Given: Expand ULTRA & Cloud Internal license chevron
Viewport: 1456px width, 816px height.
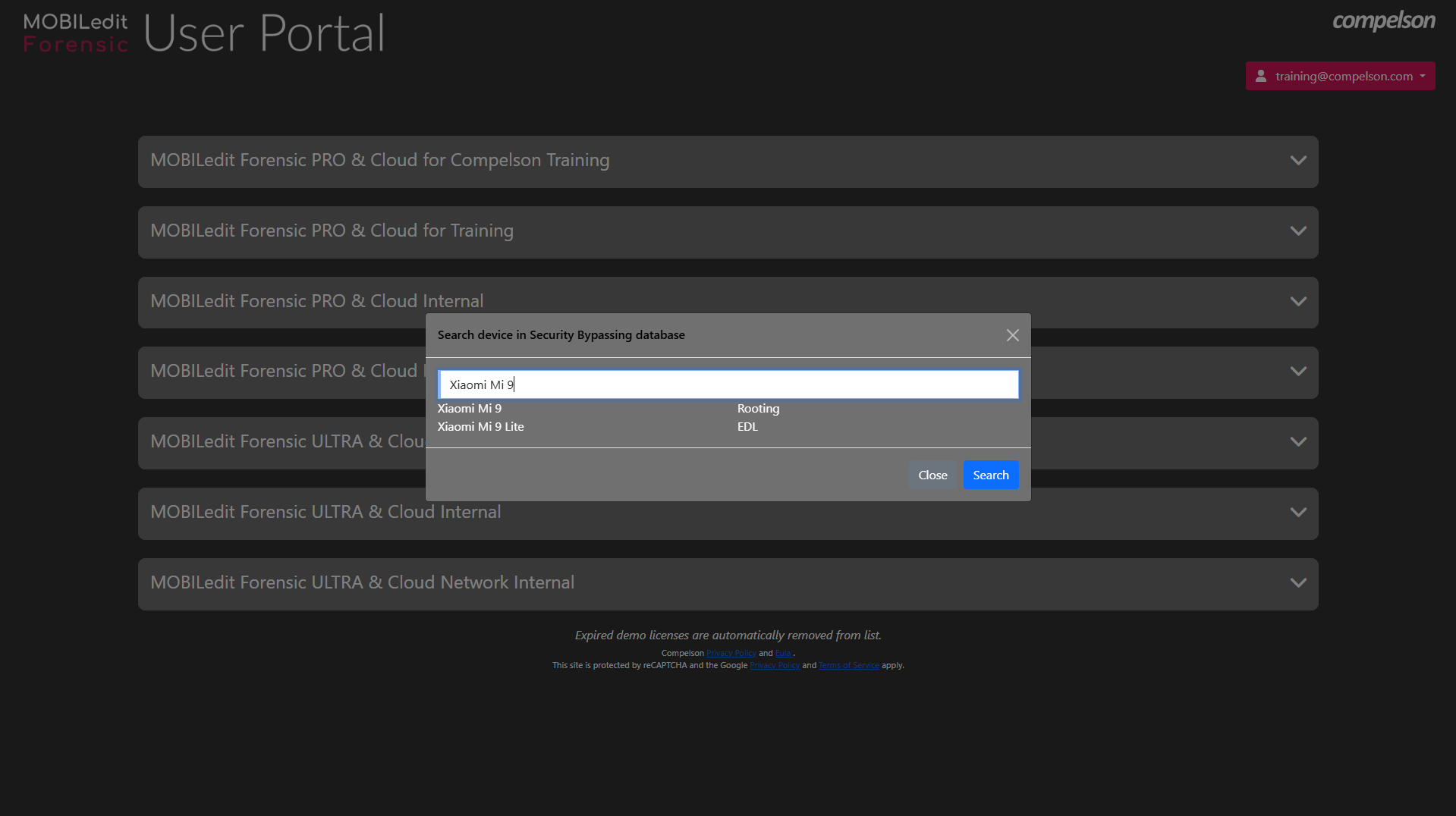Looking at the screenshot, I should 1298,513.
